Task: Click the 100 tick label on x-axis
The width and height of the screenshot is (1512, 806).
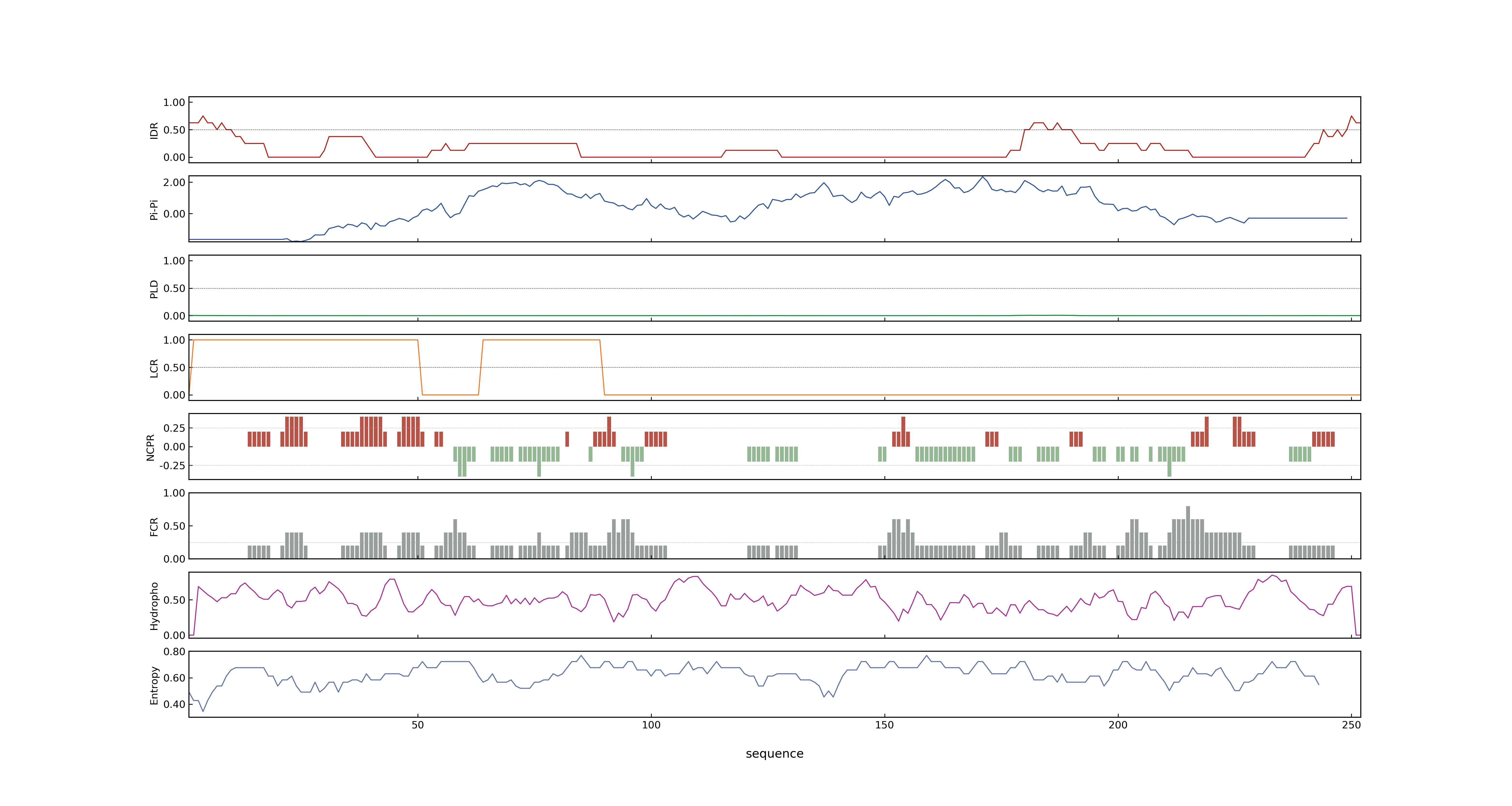Action: pos(651,725)
